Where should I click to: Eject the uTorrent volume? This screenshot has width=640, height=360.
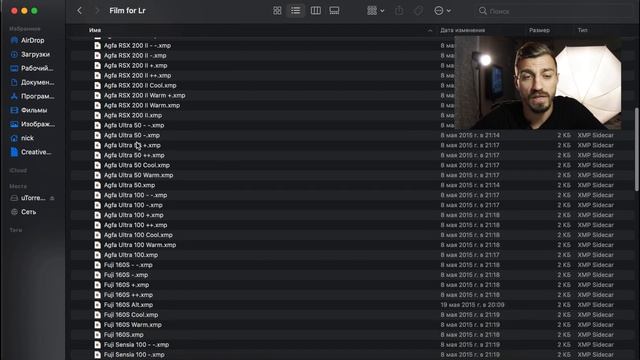52,198
